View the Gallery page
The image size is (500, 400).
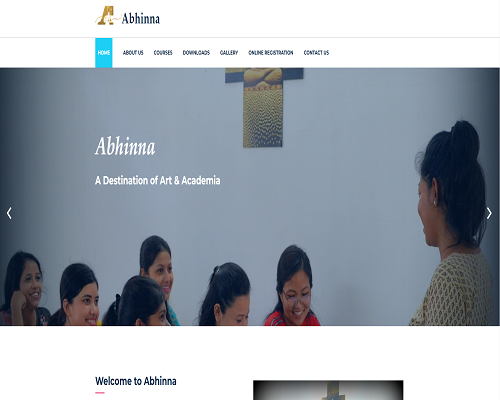click(229, 53)
